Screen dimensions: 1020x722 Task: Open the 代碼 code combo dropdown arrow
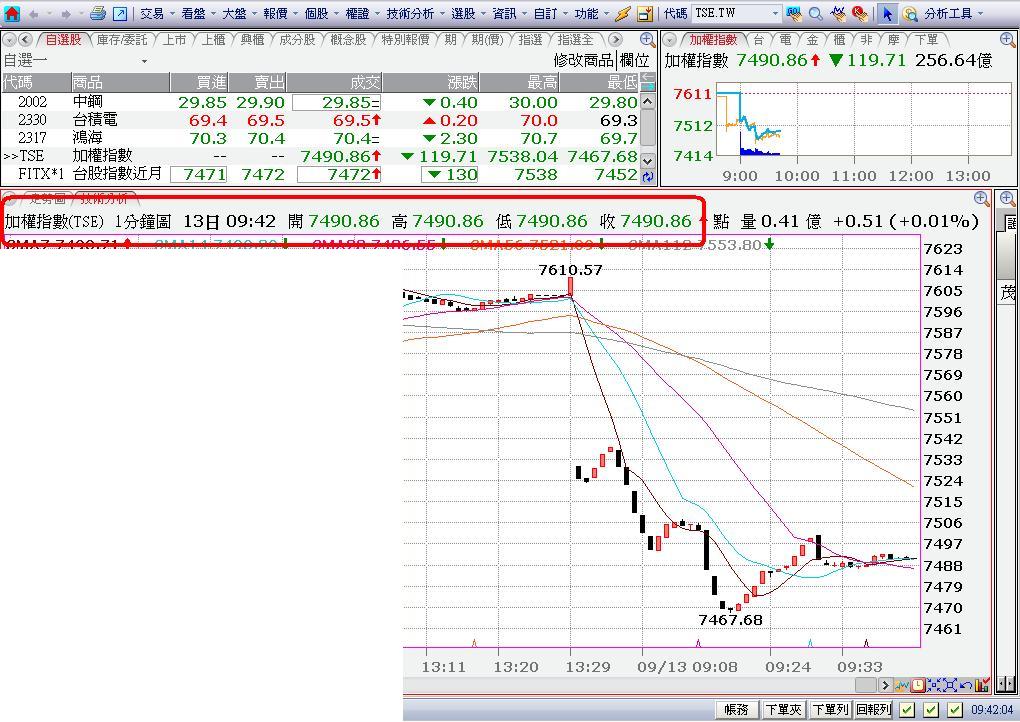coord(775,13)
